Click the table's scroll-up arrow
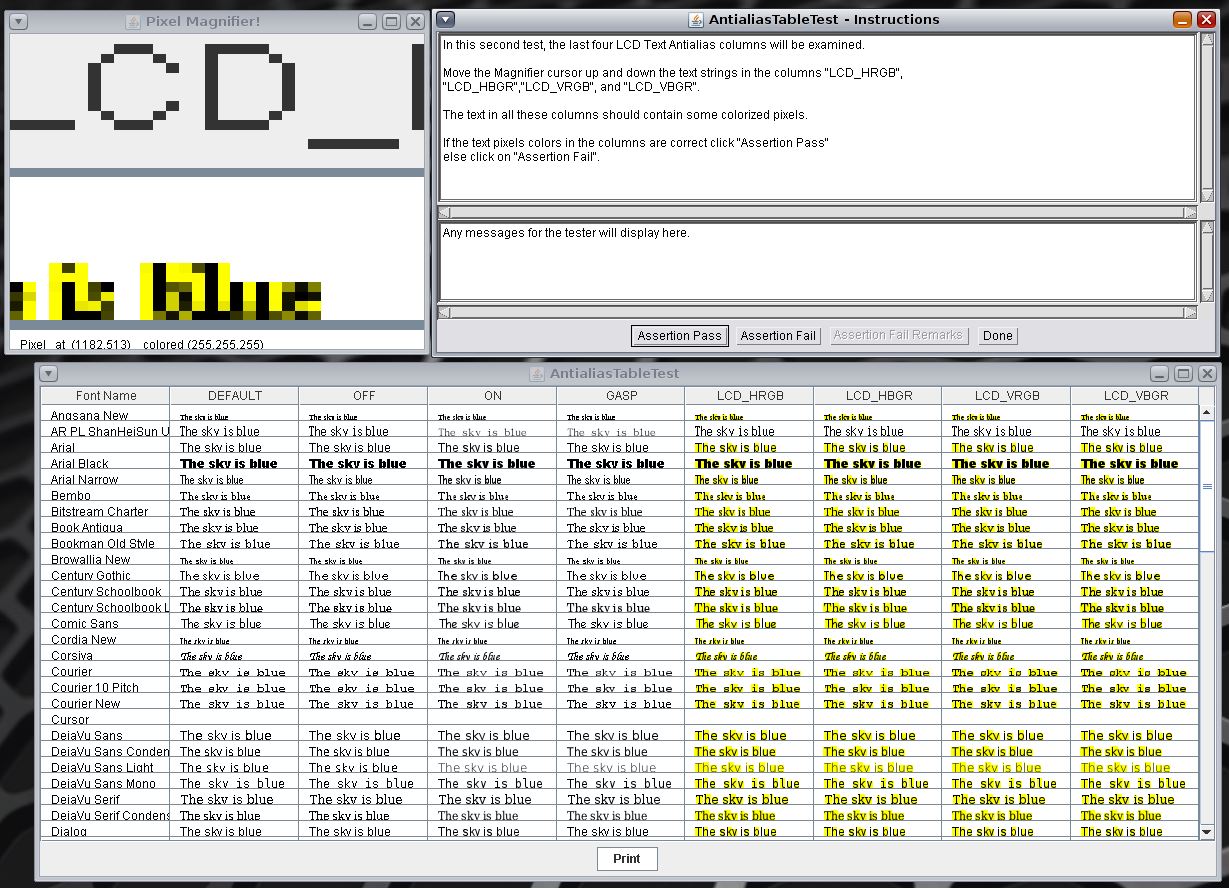This screenshot has height=888, width=1229. tap(1206, 412)
